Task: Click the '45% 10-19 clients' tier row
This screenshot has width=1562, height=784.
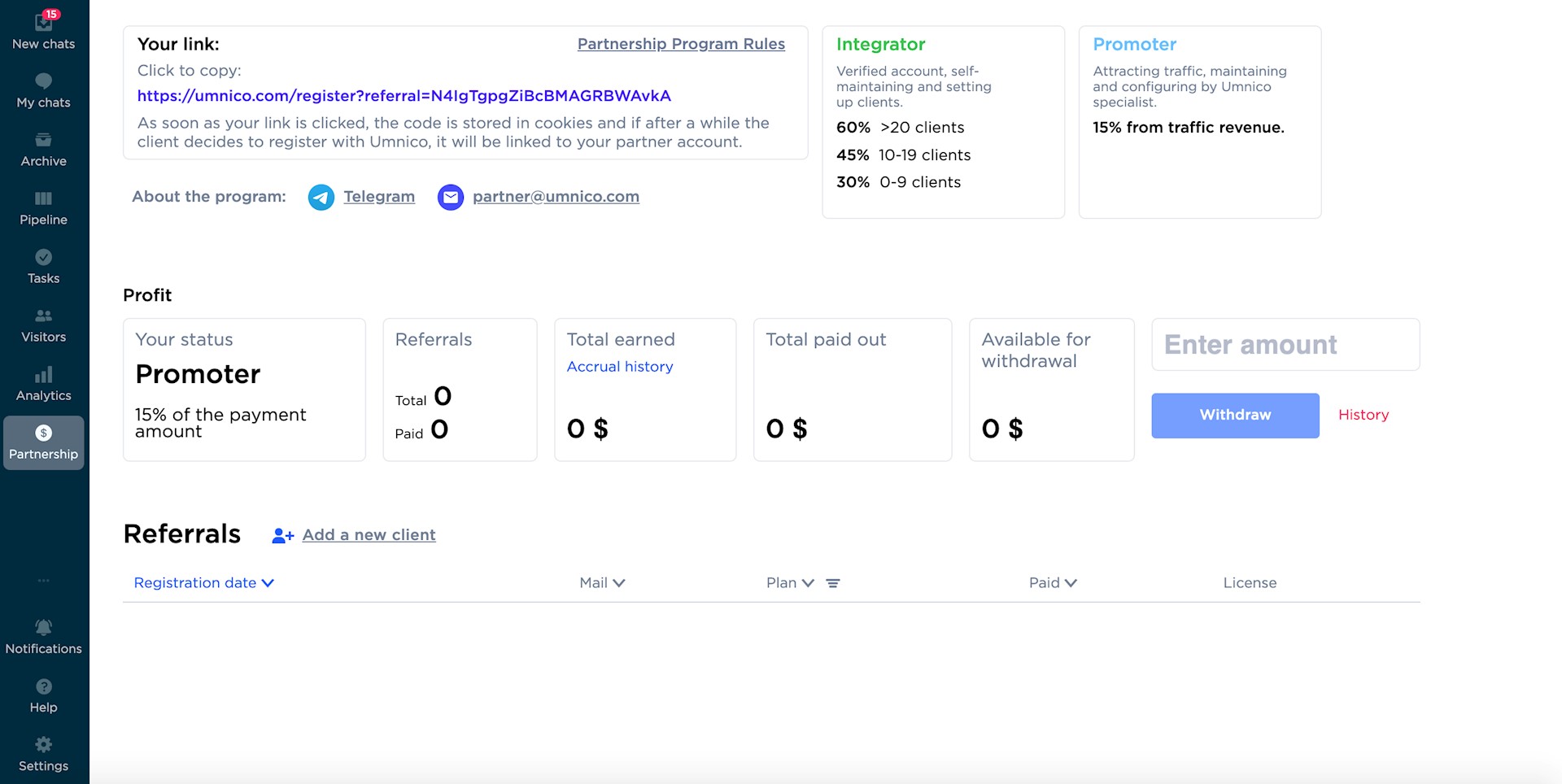Action: click(x=903, y=155)
